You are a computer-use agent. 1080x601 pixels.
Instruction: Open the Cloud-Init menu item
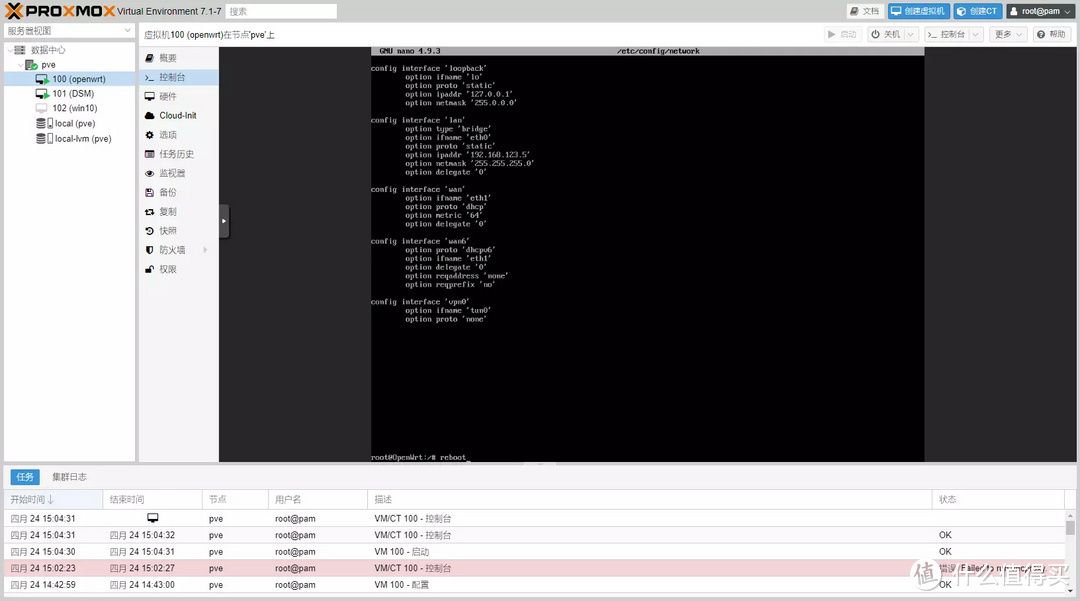pyautogui.click(x=178, y=116)
